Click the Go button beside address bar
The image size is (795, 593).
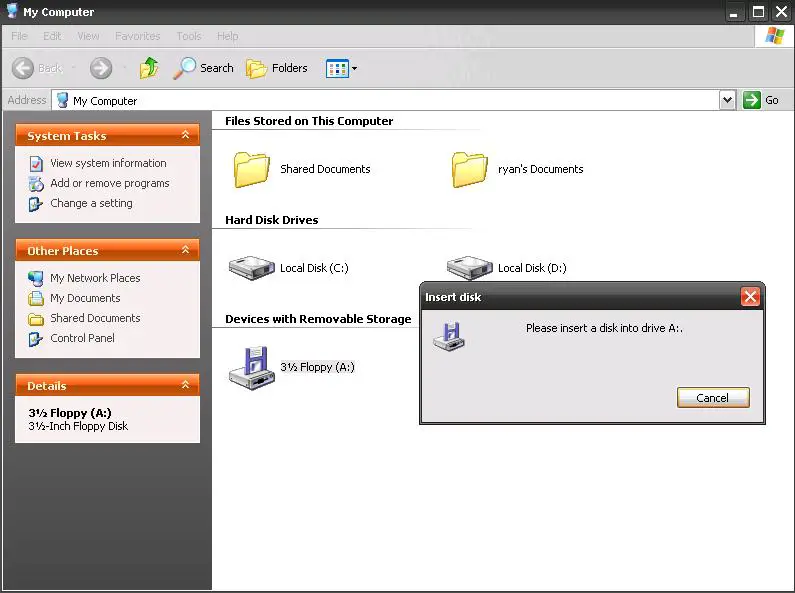pyautogui.click(x=761, y=100)
